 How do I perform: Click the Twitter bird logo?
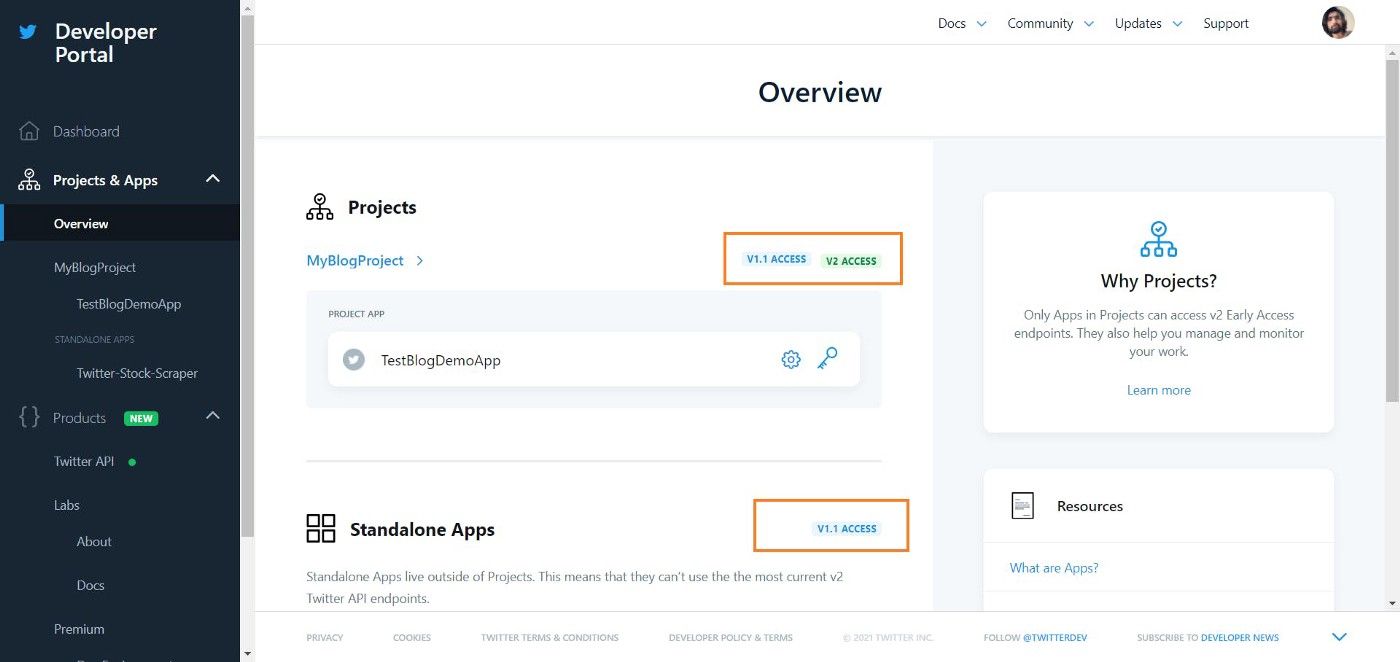(28, 32)
